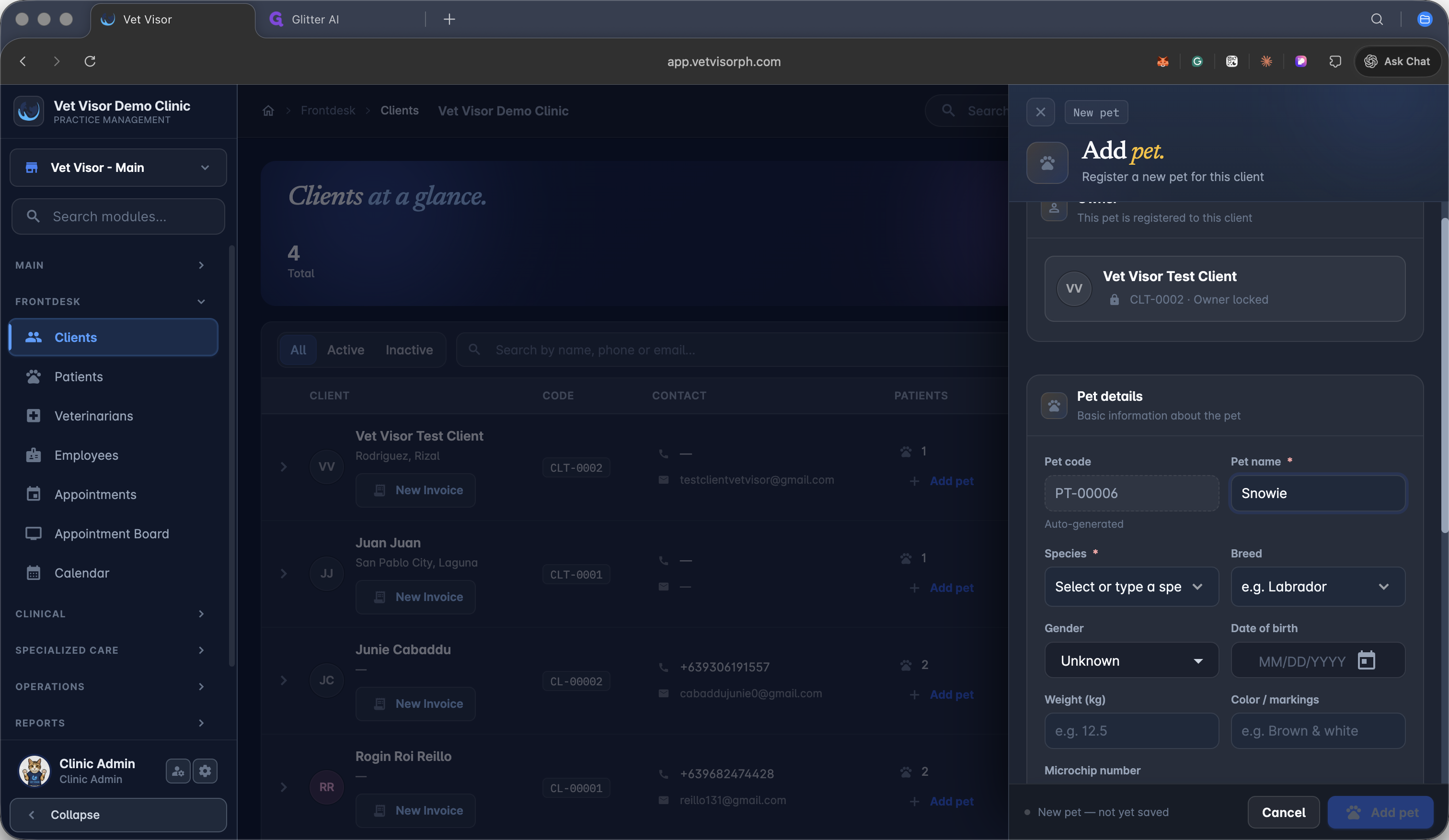Click the Frontdesk breadcrumb link

point(328,111)
